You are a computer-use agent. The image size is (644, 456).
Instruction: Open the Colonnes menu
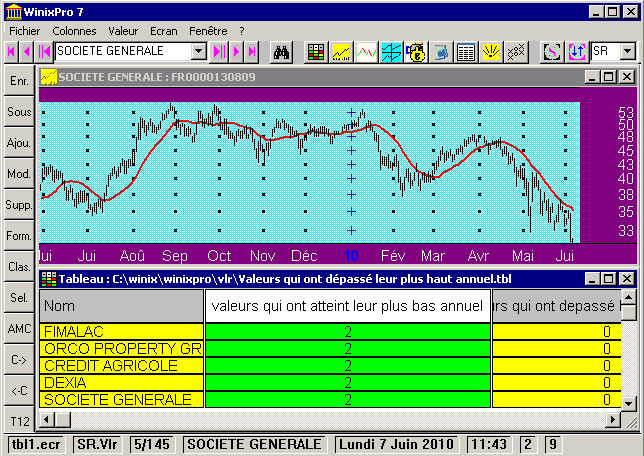74,31
